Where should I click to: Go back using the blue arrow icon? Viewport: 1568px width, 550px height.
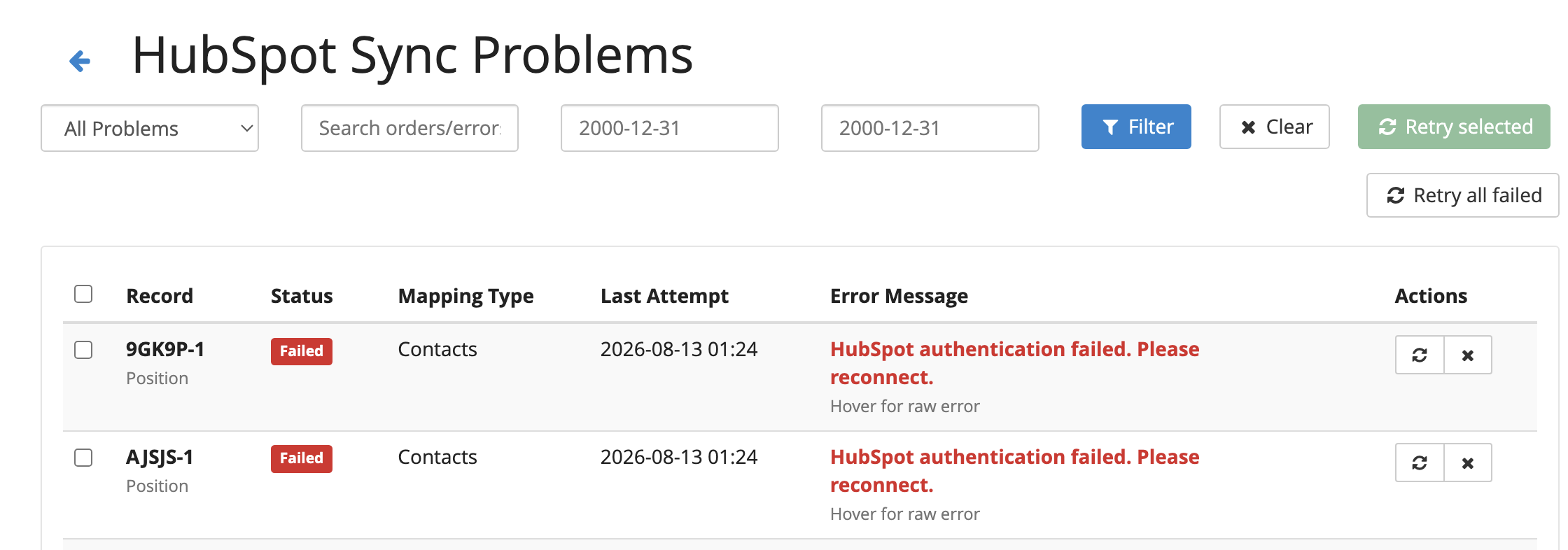[80, 61]
